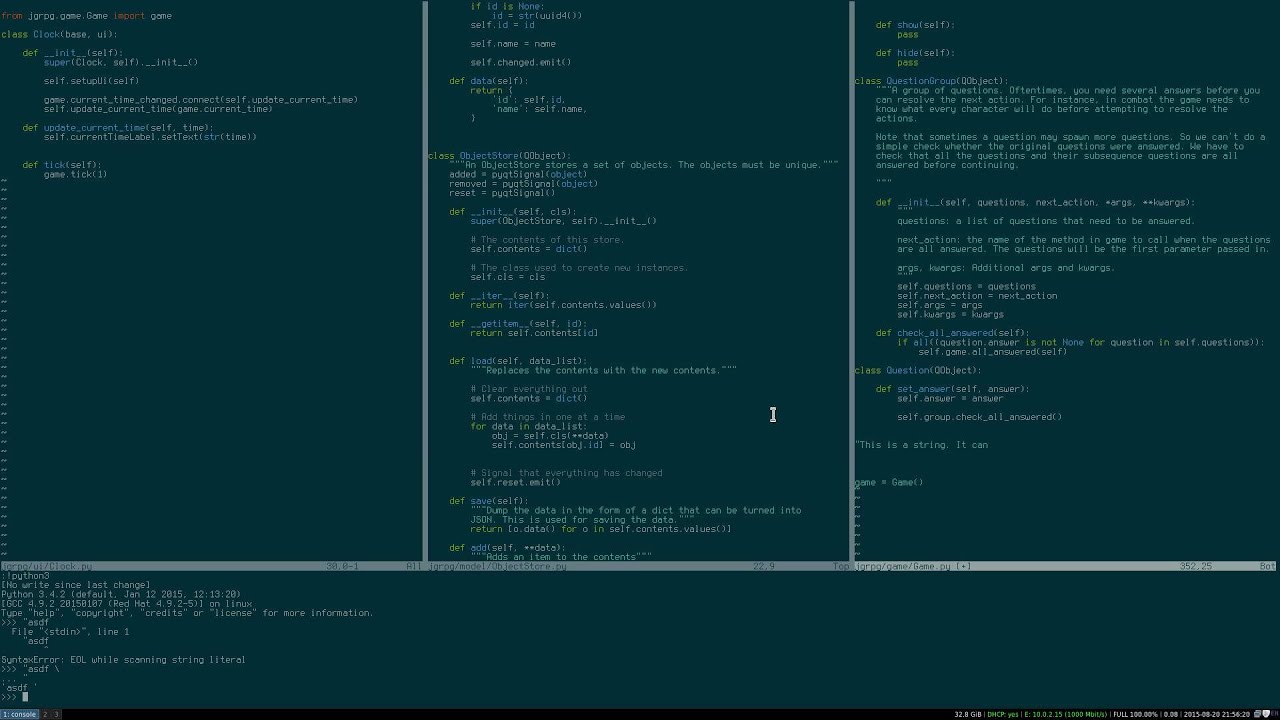Click the Python '>>>' prompt cursor line
Screen dimensions: 1280x720
click(14, 697)
